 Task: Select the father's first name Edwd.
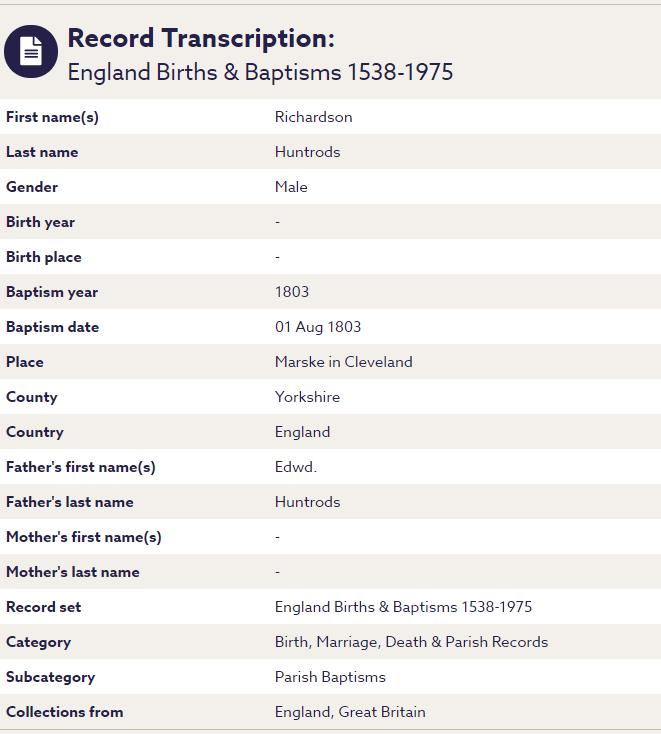pos(295,467)
